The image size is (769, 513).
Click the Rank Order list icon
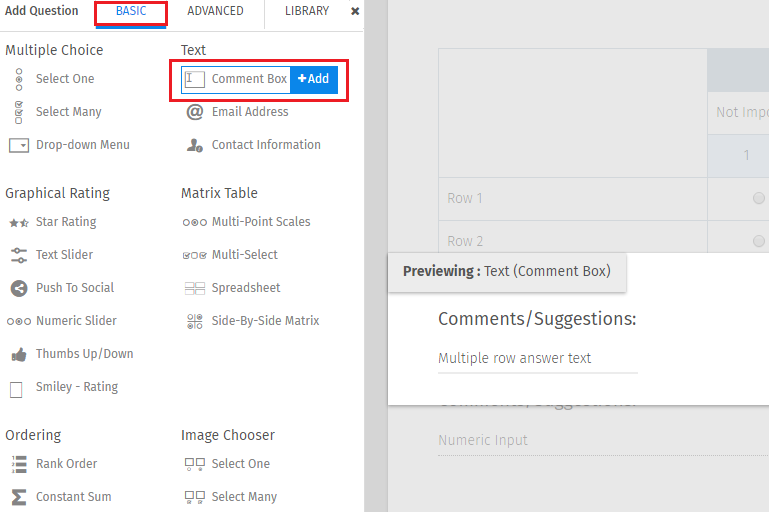(x=19, y=464)
